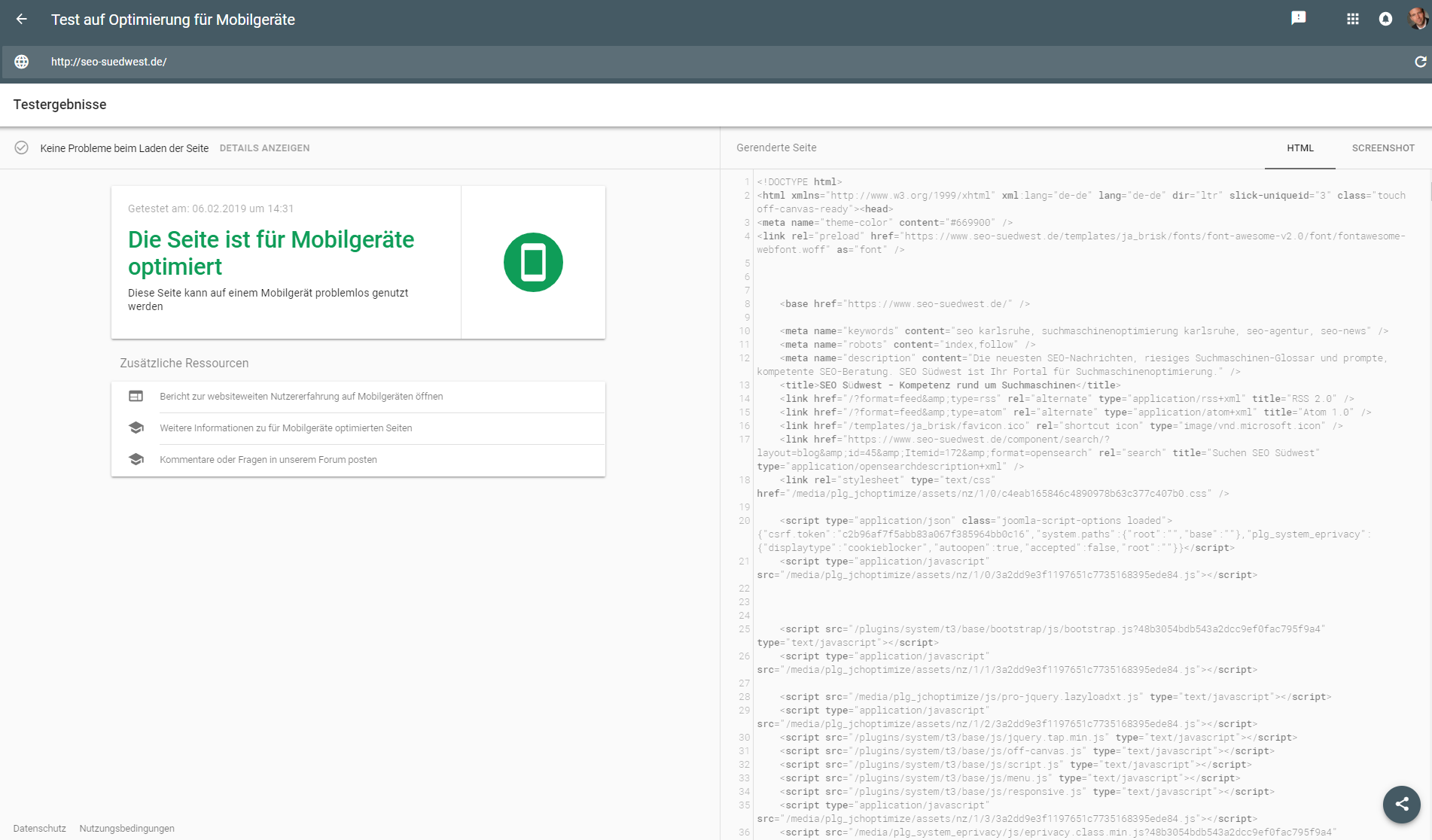The width and height of the screenshot is (1432, 840).
Task: Open Bericht zur websiteweiten Nutzererfahrung link
Action: pos(301,396)
